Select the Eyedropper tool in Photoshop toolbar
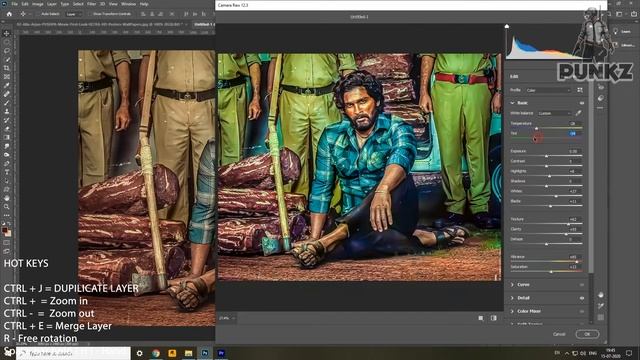640x360 pixels. (7, 85)
